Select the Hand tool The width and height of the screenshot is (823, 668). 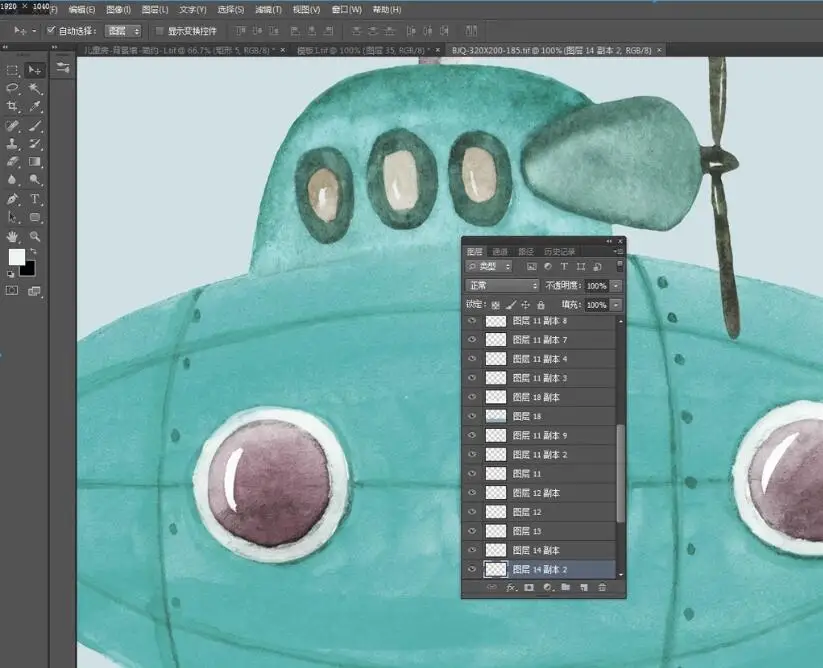12,236
